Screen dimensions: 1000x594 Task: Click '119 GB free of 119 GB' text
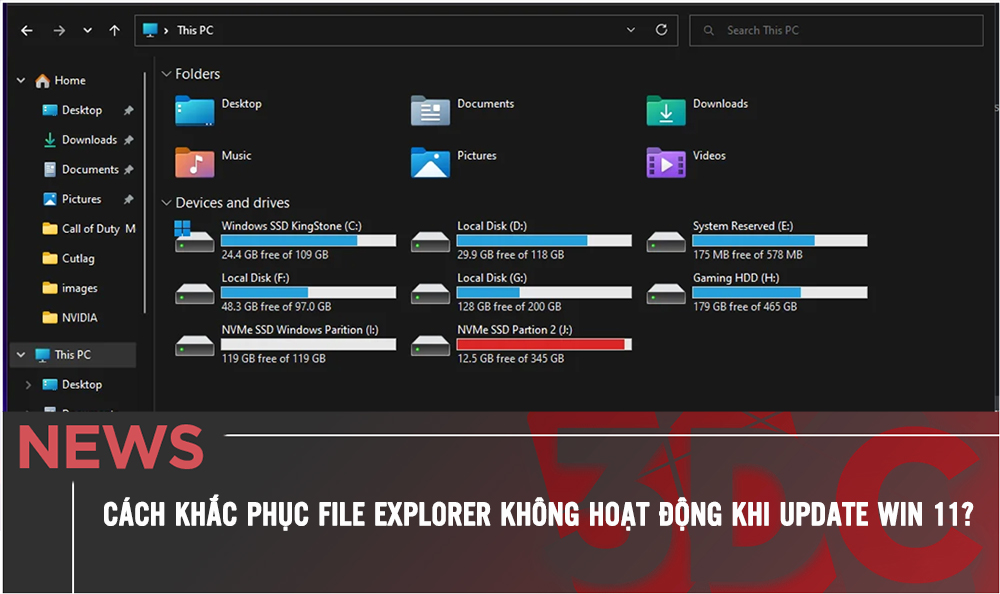[274, 359]
